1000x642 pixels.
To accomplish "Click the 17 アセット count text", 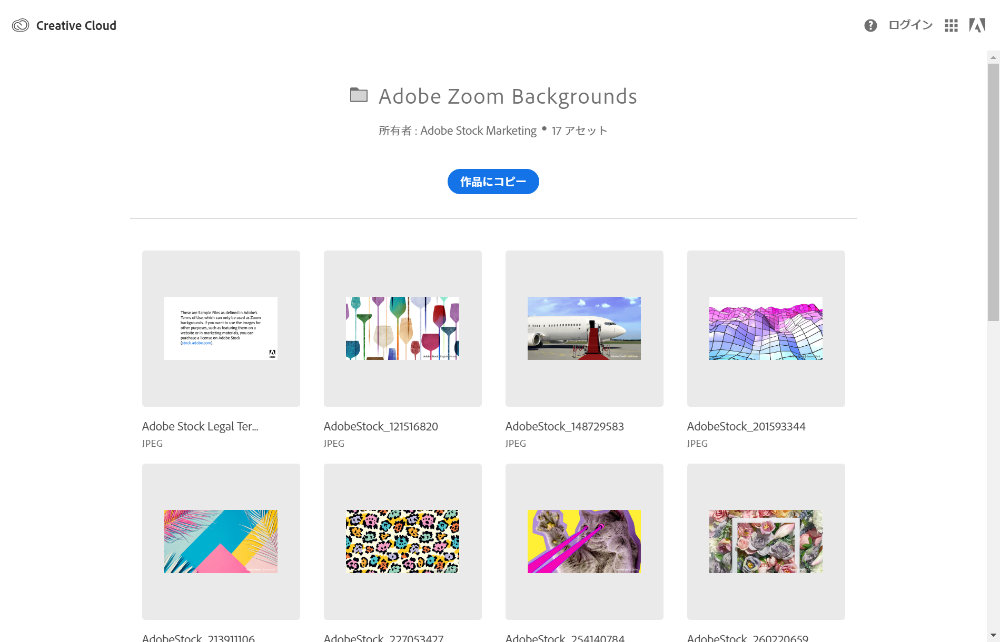I will [579, 131].
